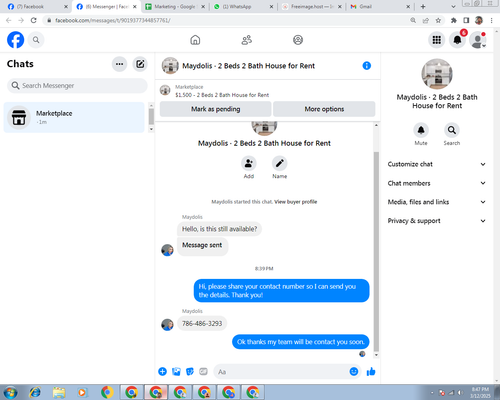Click the Facebook logo
This screenshot has width=500, height=400.
[x=16, y=40]
